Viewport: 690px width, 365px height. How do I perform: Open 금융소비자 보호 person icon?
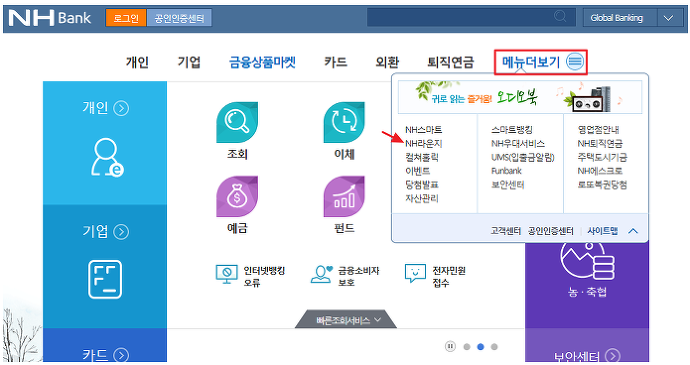322,274
